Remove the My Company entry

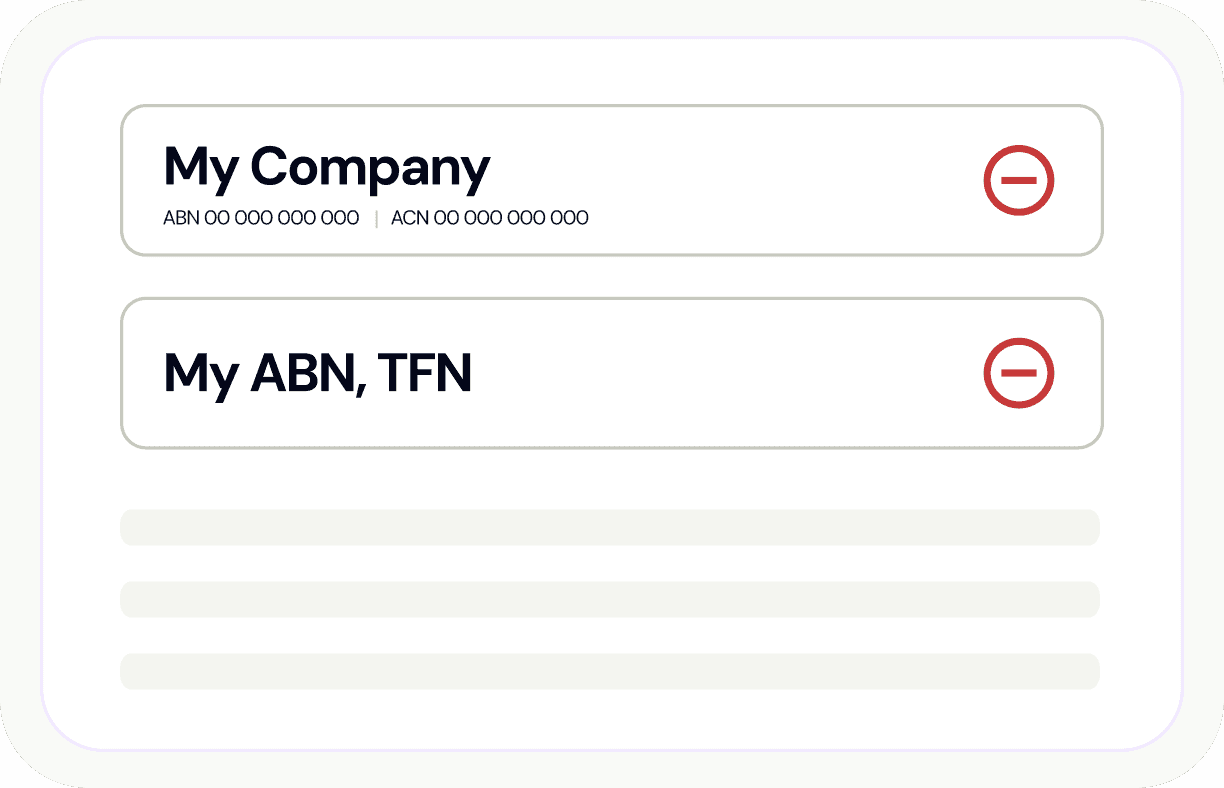1018,181
